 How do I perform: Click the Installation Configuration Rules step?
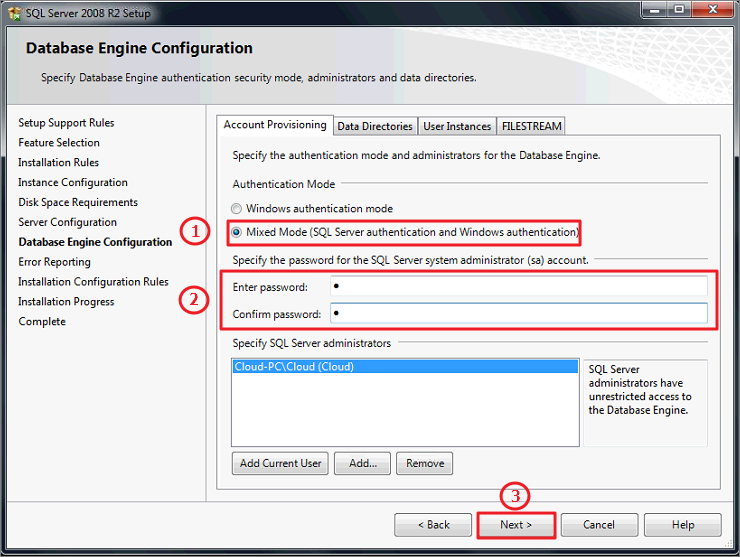point(93,281)
